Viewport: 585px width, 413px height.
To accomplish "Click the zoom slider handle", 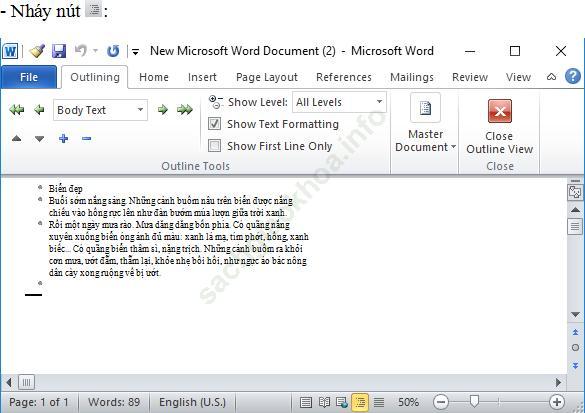I will tap(474, 401).
